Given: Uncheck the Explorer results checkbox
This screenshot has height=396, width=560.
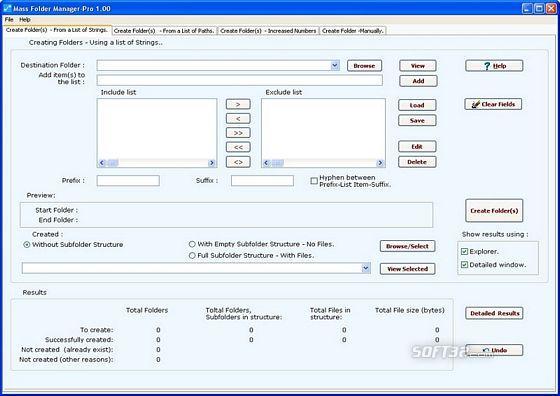Looking at the screenshot, I should click(464, 251).
